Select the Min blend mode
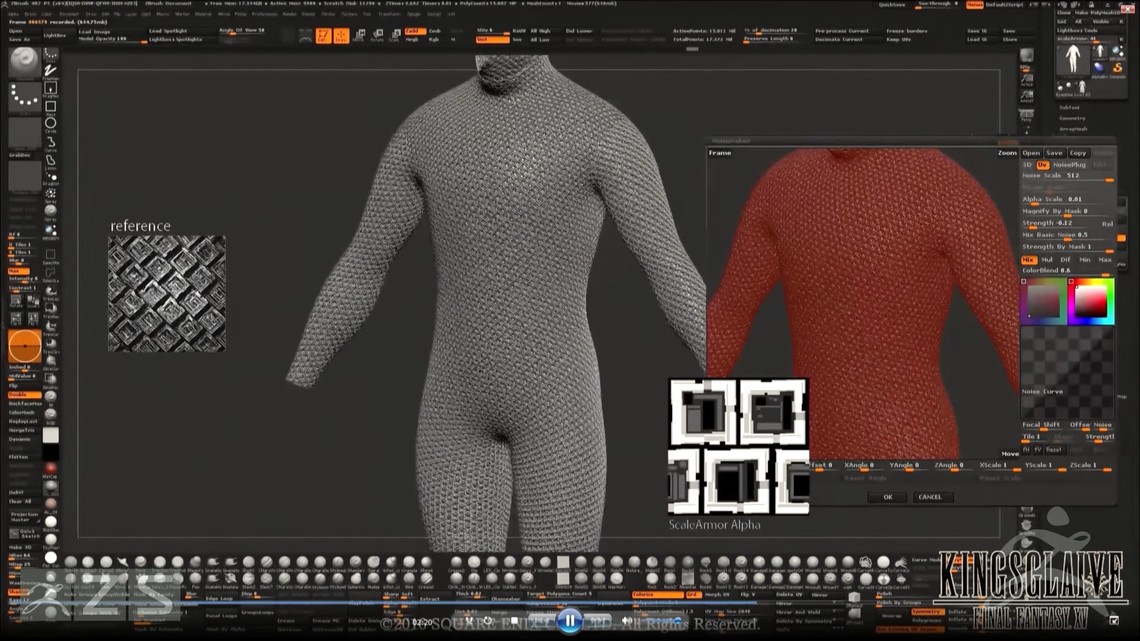Screen dimensions: 1140x641 point(1085,259)
